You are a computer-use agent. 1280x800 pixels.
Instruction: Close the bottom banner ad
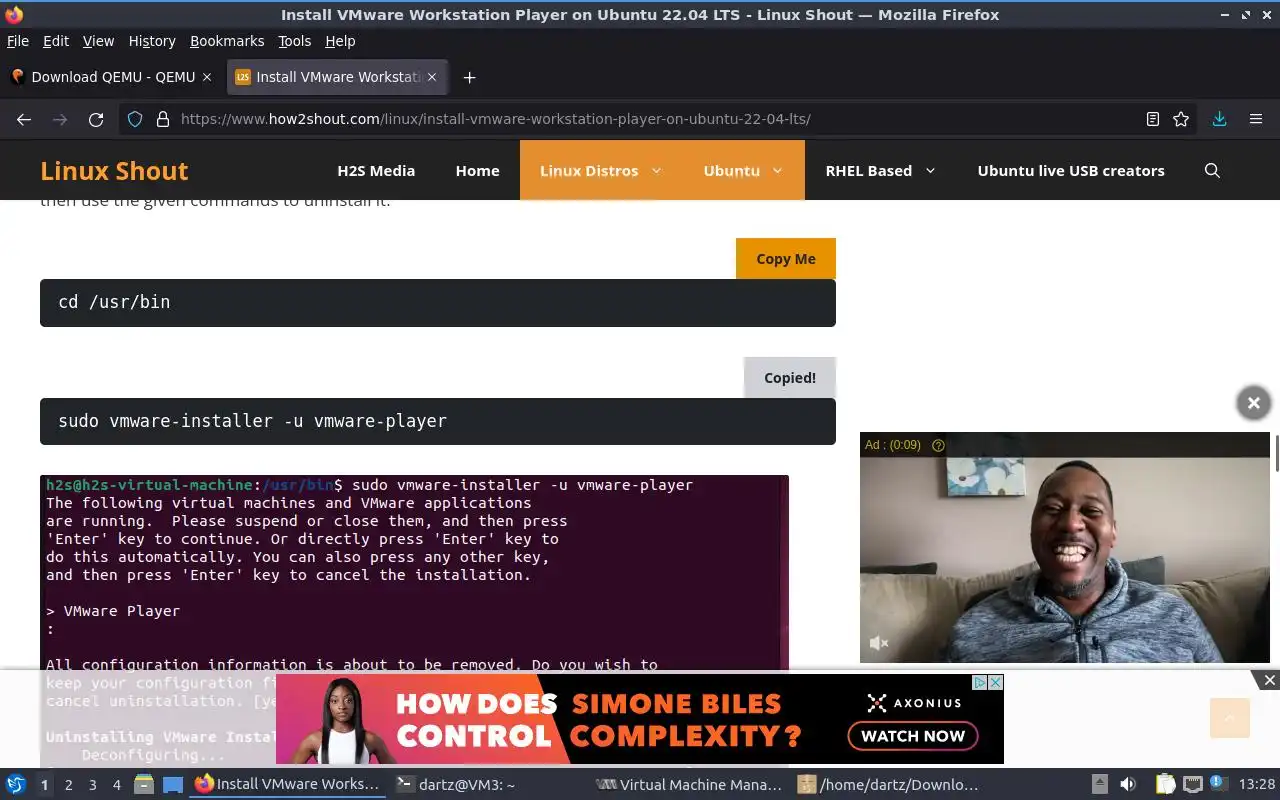(x=1269, y=680)
